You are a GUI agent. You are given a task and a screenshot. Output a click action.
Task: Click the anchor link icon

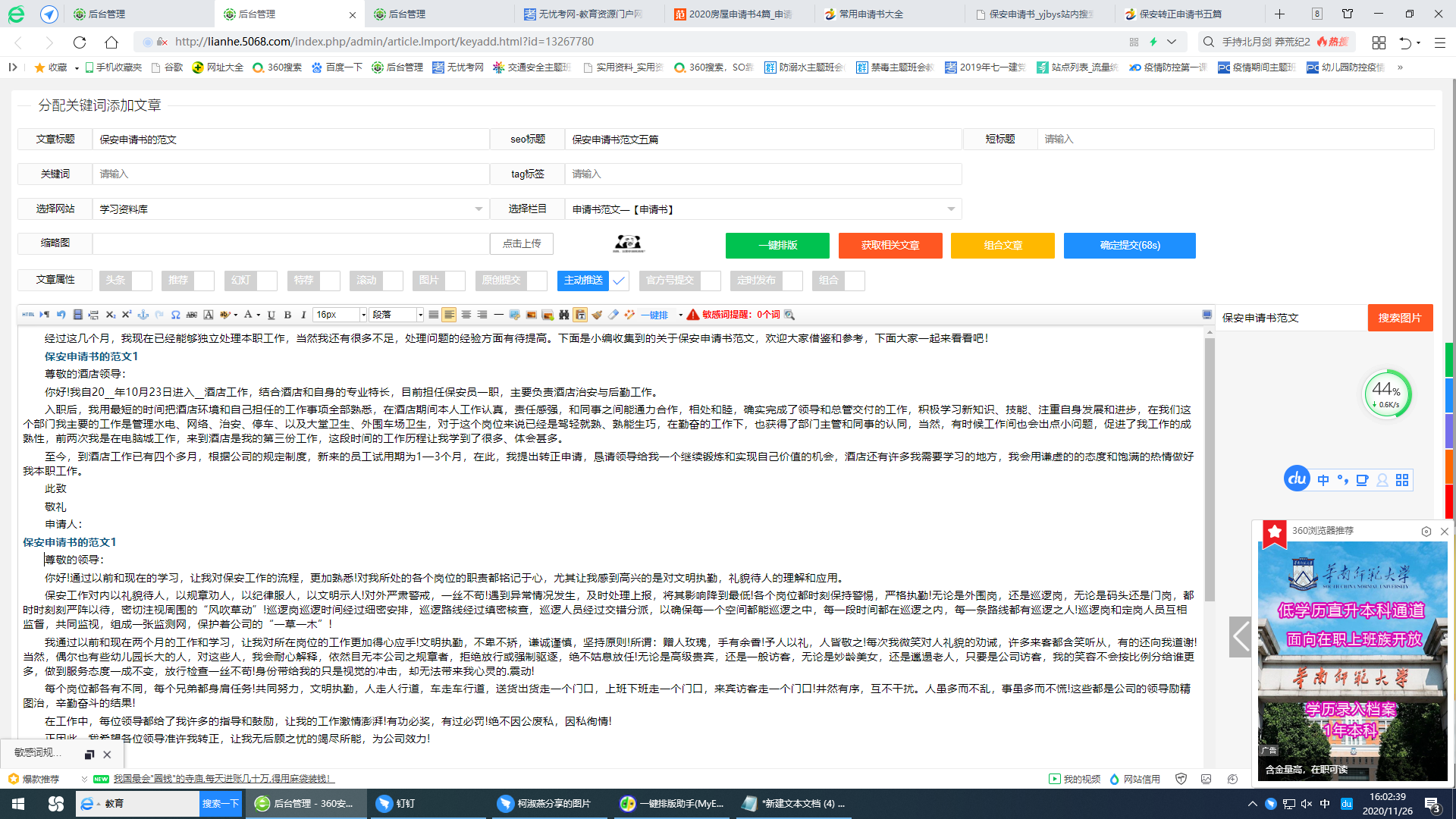[143, 315]
